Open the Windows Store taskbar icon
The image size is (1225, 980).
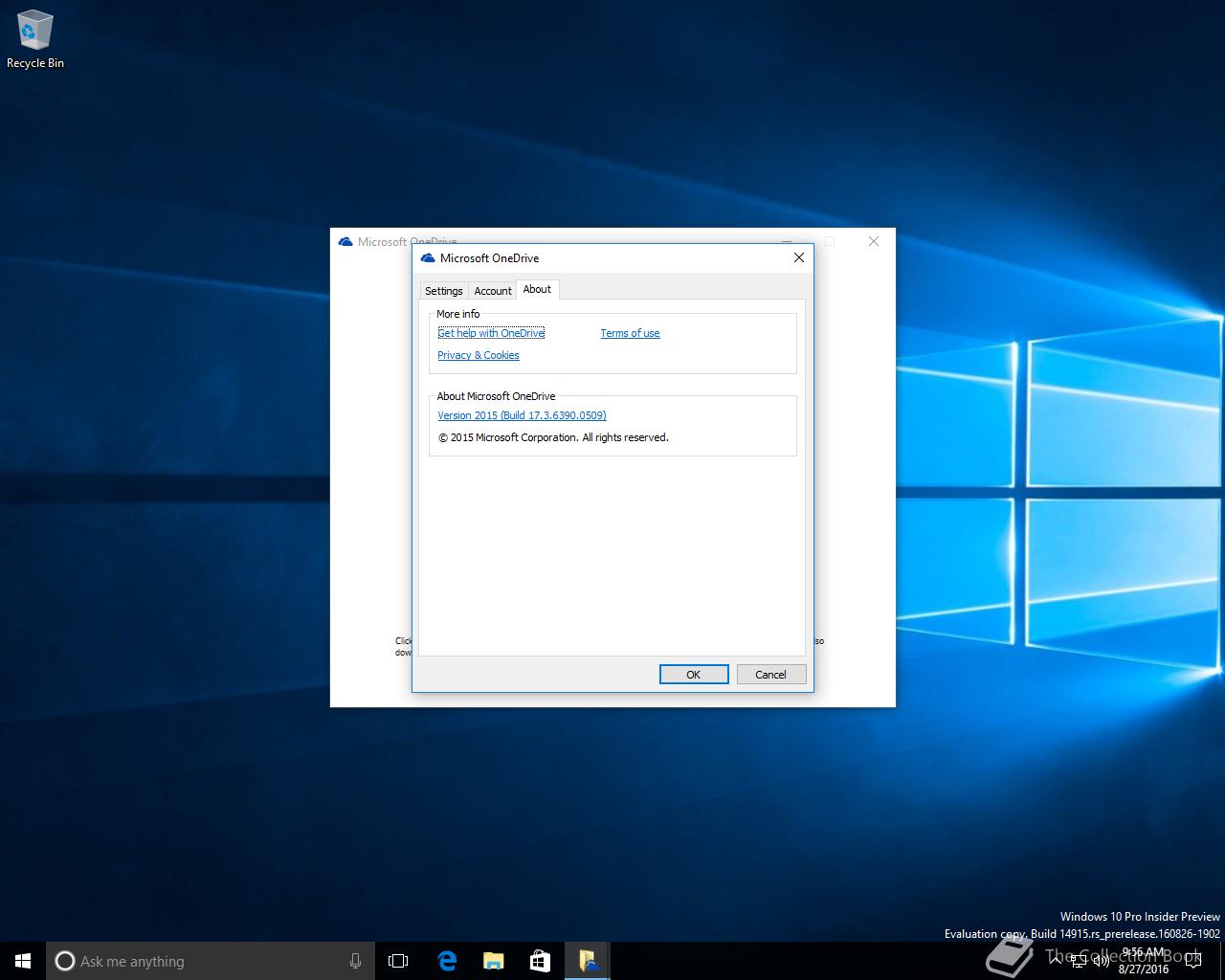click(x=540, y=961)
